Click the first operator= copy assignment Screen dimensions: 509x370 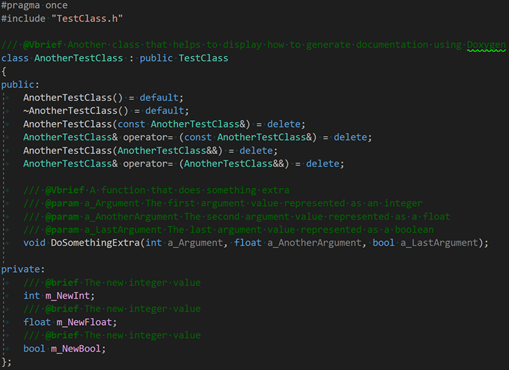[148, 137]
